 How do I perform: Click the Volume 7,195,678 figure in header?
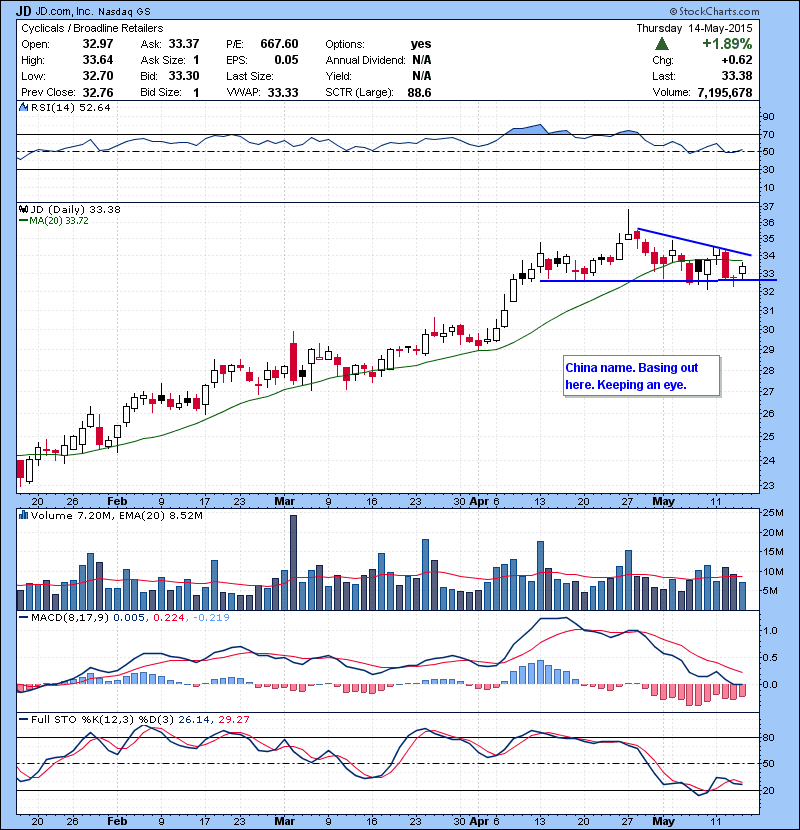(715, 92)
